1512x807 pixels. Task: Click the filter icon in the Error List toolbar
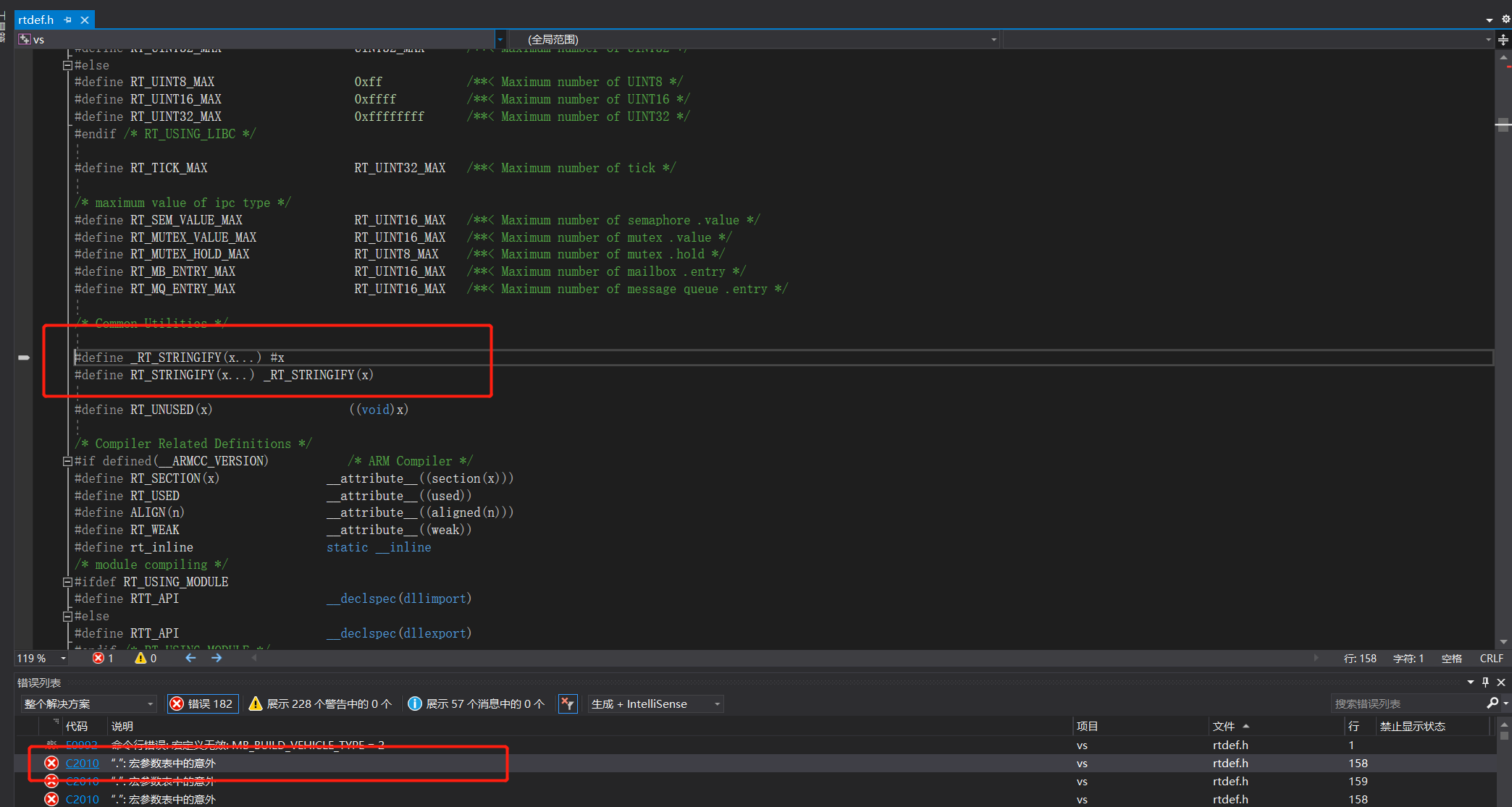tap(568, 703)
